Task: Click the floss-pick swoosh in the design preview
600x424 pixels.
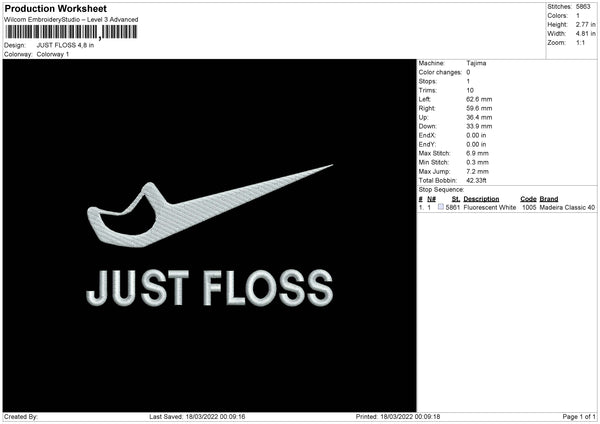Action: [210, 207]
